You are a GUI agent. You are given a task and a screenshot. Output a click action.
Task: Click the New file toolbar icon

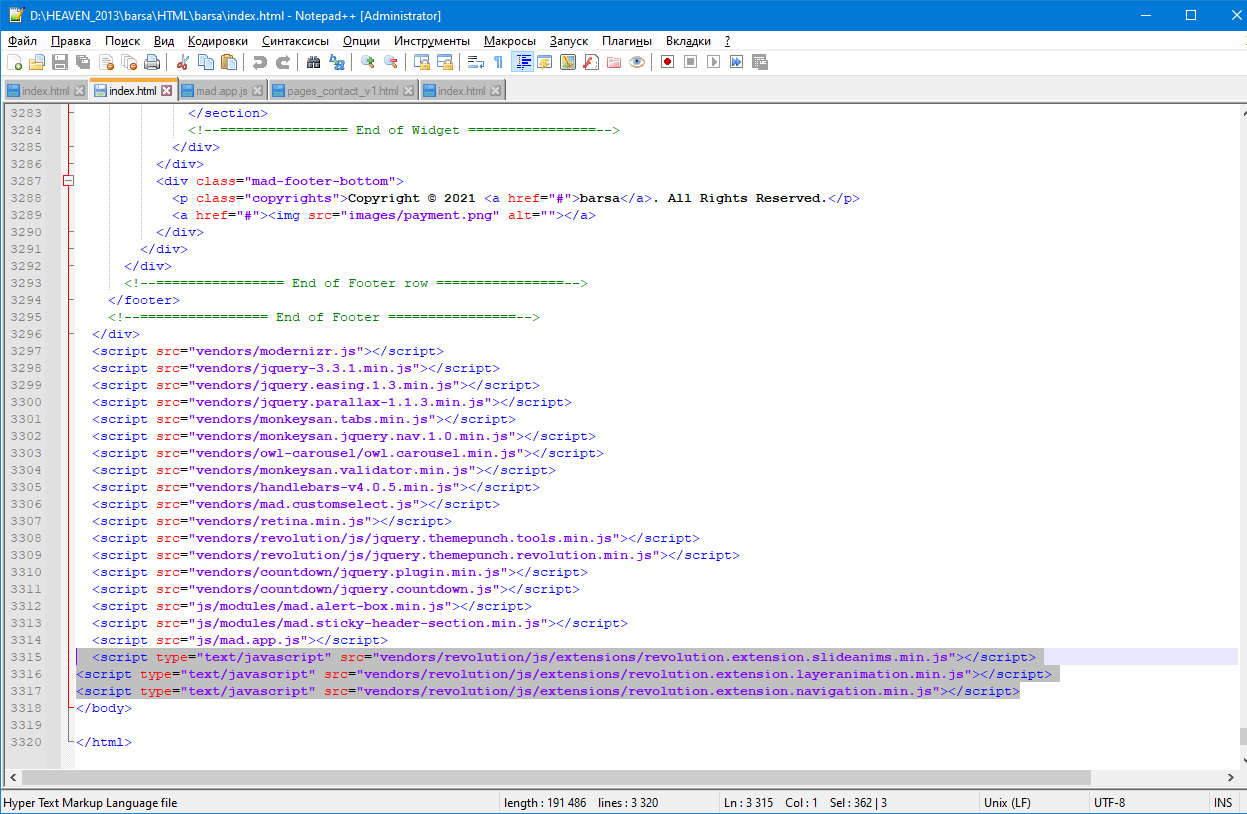coord(14,62)
